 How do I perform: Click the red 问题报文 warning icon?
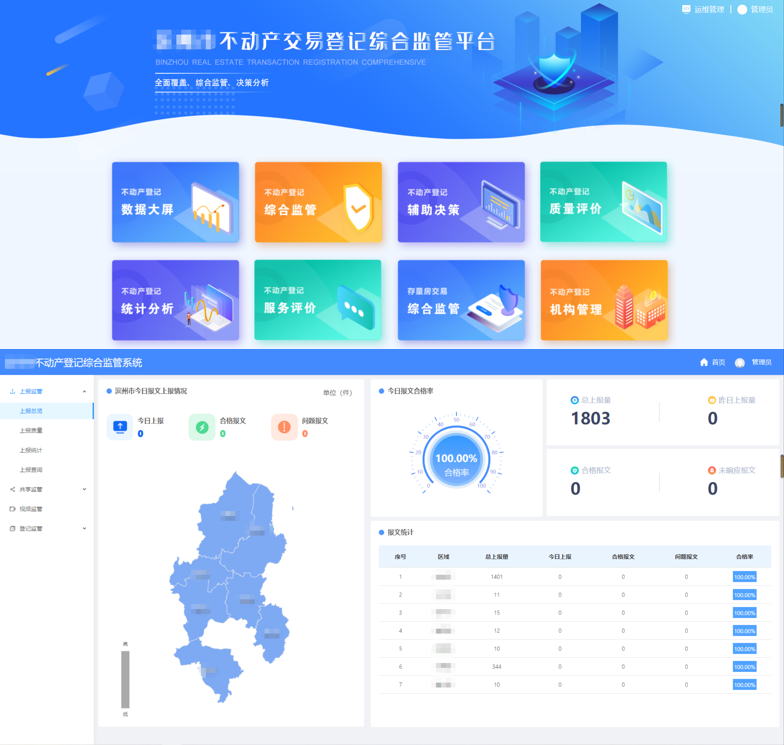point(284,427)
